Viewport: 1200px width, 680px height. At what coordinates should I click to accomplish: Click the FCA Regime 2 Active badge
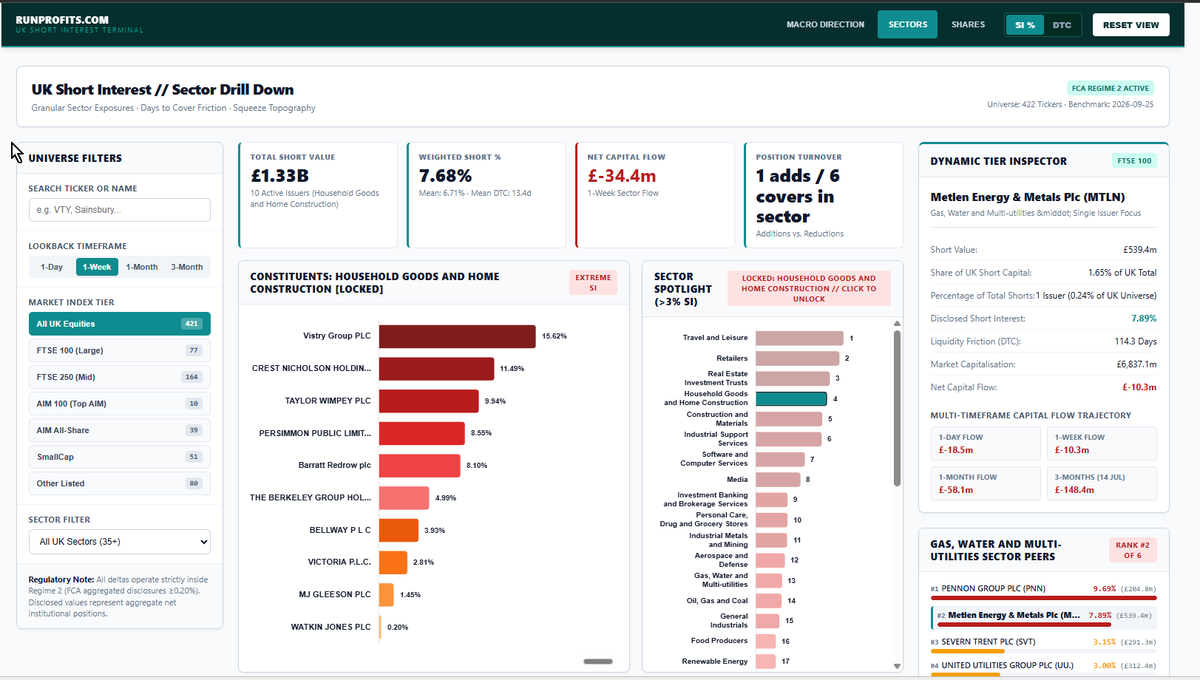coord(1111,88)
